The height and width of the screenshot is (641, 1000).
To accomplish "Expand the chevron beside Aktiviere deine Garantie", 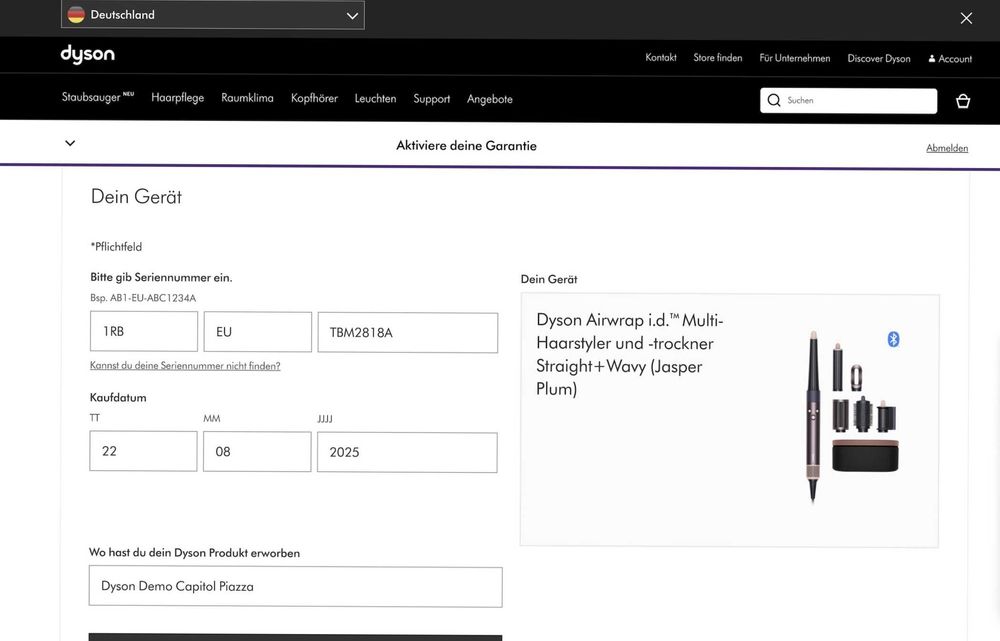I will click(70, 143).
